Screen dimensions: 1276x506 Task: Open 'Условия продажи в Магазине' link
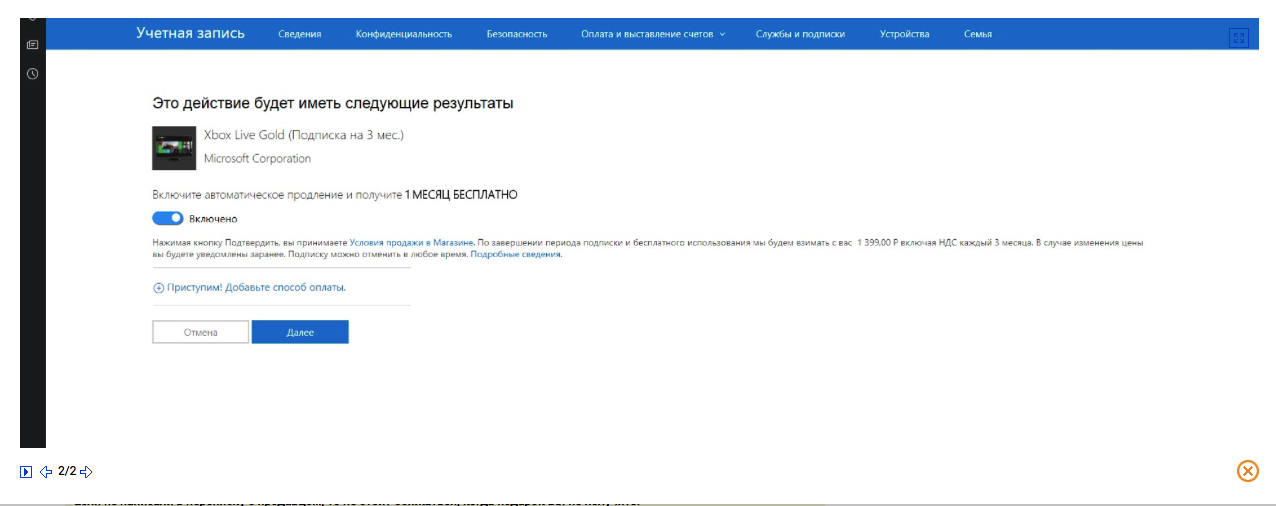coord(411,242)
